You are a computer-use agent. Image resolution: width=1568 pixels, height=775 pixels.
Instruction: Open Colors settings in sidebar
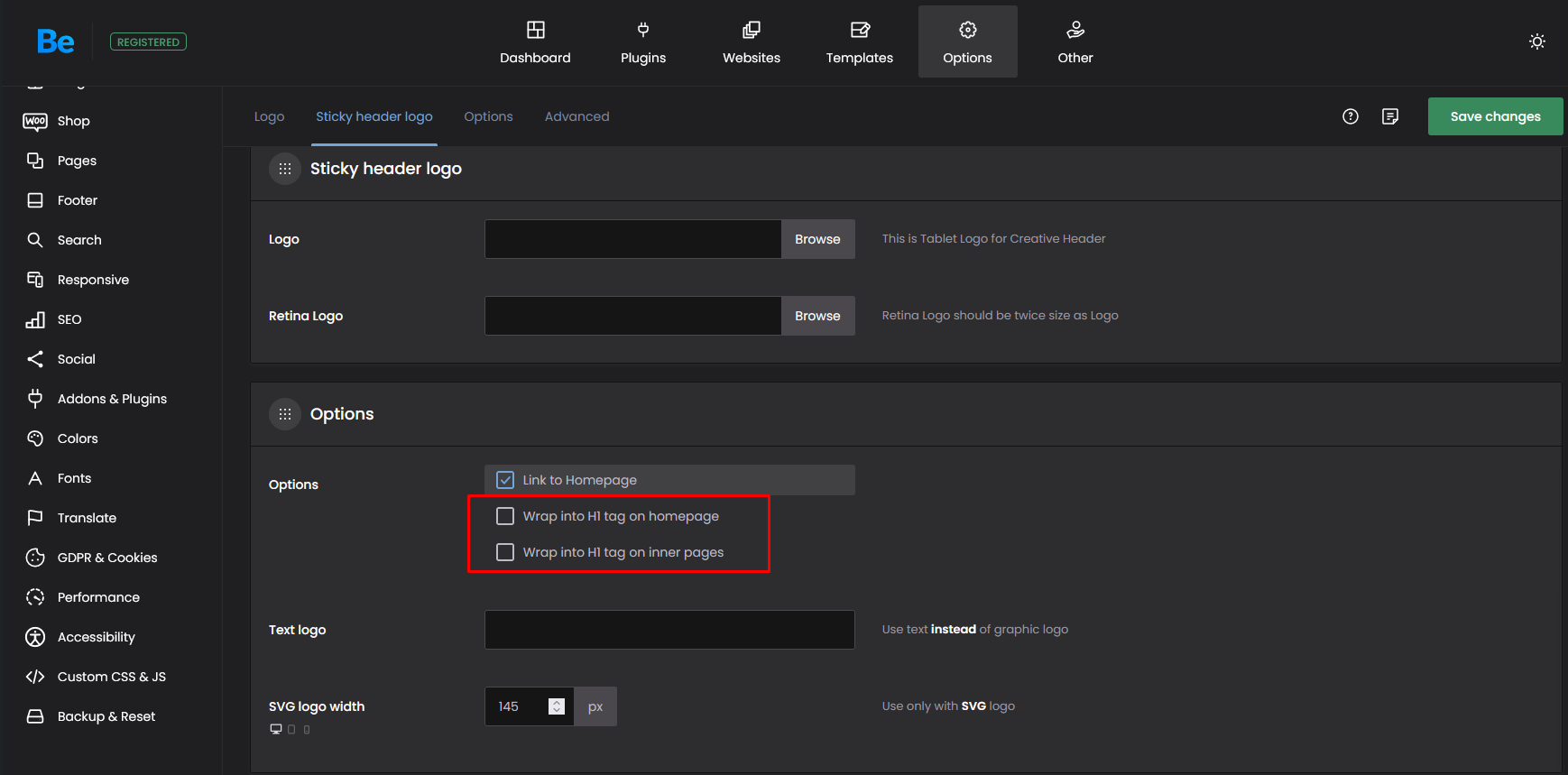pos(78,438)
